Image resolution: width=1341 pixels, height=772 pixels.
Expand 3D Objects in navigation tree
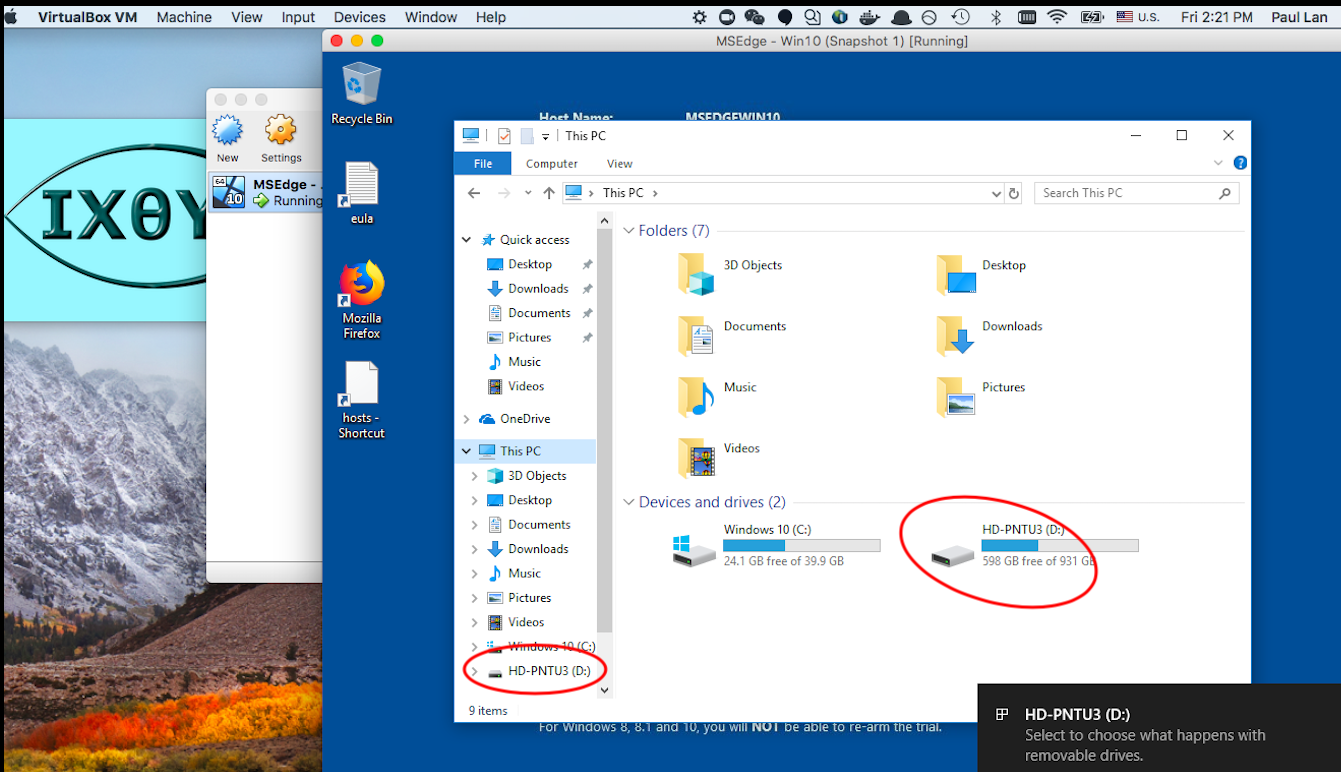(x=474, y=476)
